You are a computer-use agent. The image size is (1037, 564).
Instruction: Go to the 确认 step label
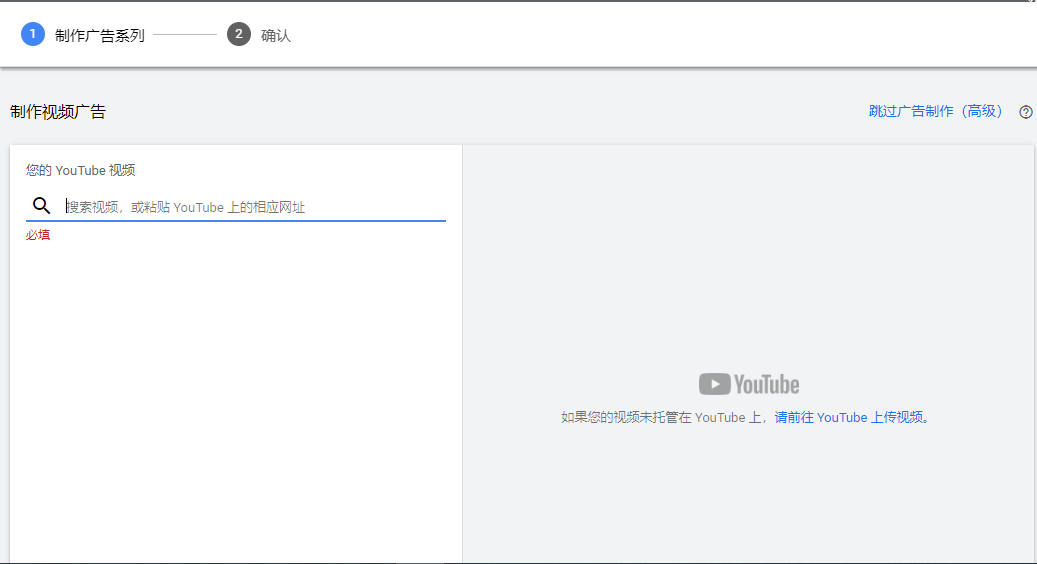[x=276, y=36]
